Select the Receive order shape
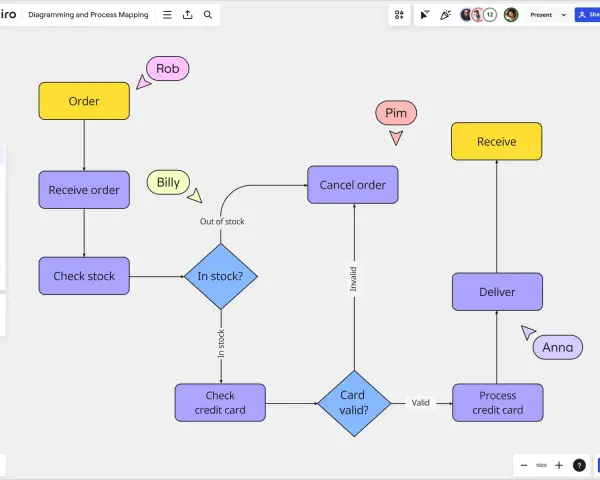The height and width of the screenshot is (480, 600). (x=84, y=190)
